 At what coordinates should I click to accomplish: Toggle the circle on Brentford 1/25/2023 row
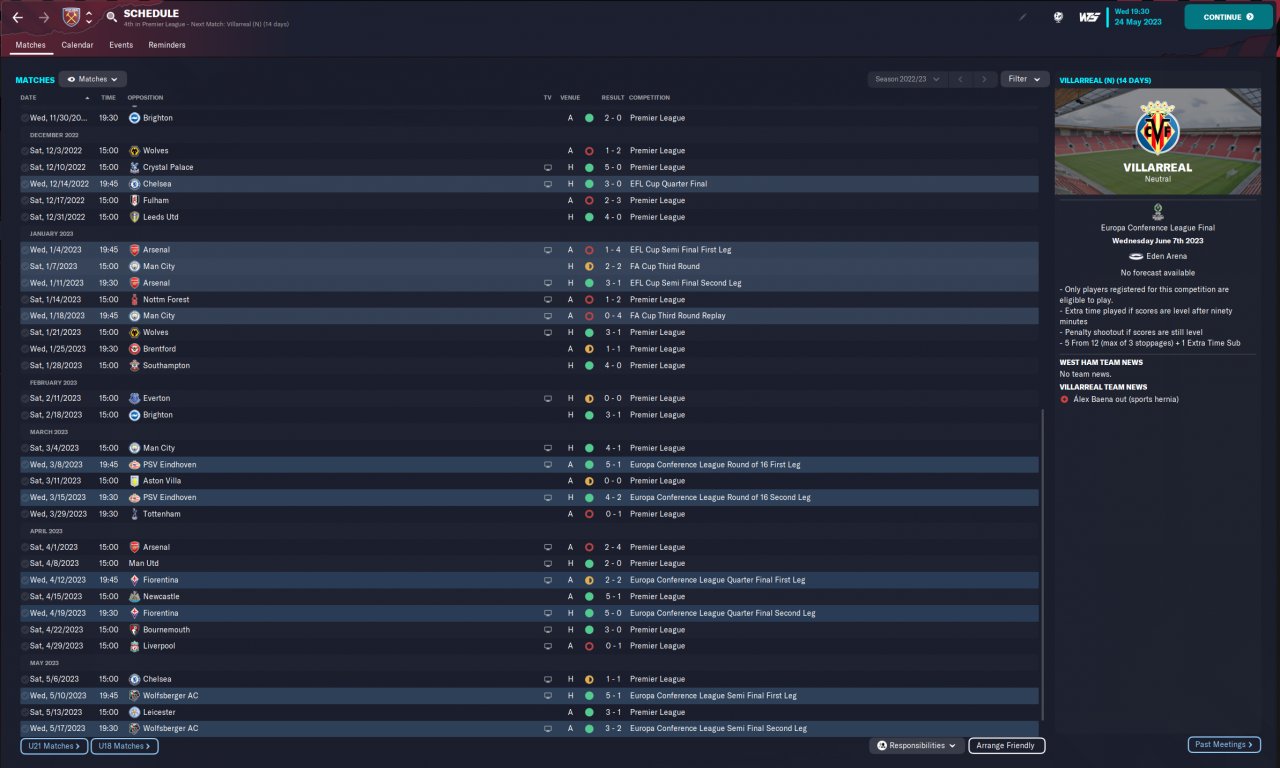(x=25, y=349)
